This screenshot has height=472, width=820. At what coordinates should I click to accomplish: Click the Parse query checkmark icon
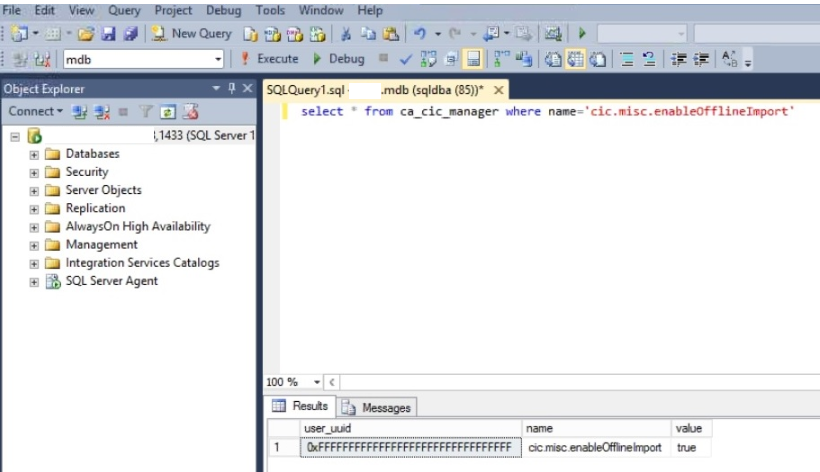click(404, 59)
